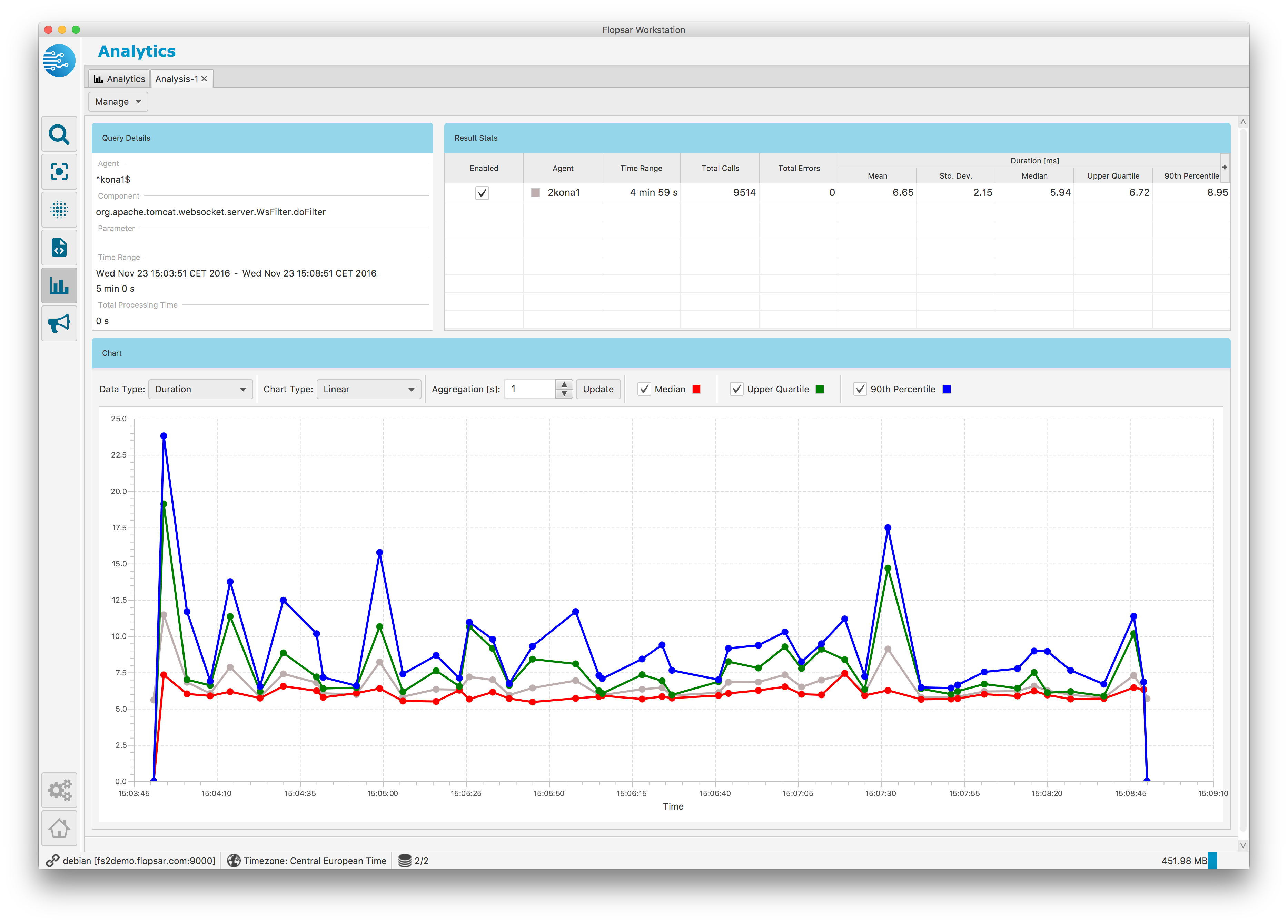
Task: Click the Flopsar circular logo
Action: [x=59, y=60]
